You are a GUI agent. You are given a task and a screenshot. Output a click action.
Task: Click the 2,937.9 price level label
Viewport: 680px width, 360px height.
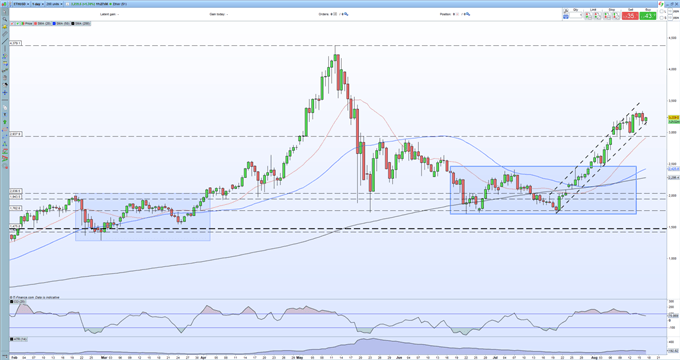click(x=16, y=134)
